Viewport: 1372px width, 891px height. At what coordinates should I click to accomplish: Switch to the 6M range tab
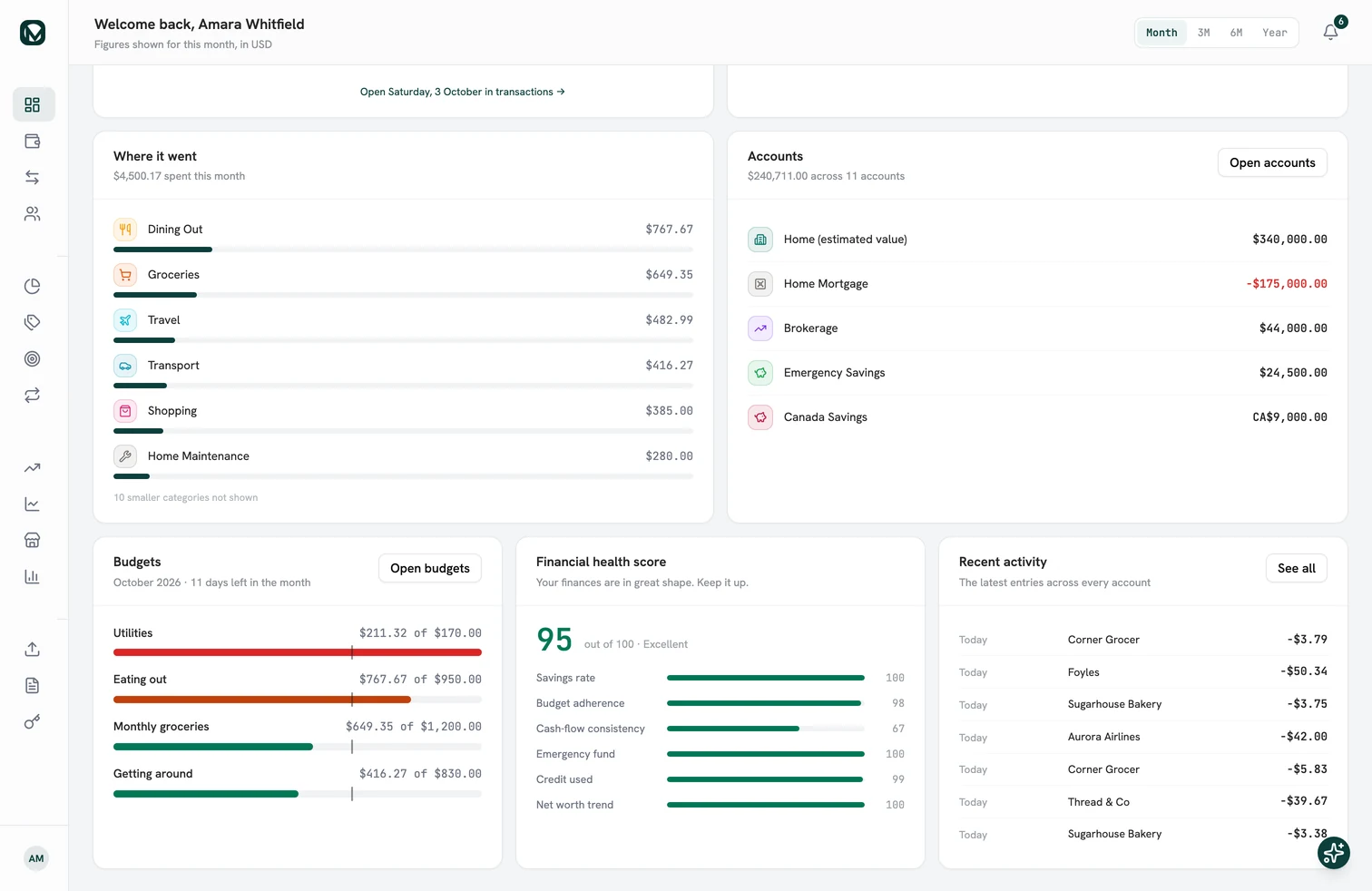tap(1237, 33)
